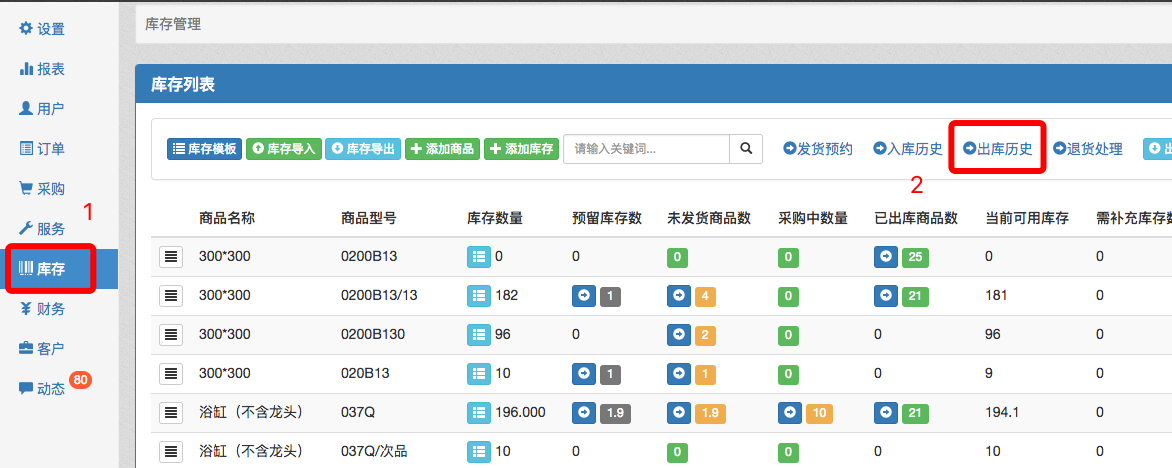The height and width of the screenshot is (468, 1172).
Task: Open the 出库历史 link
Action: 997,149
